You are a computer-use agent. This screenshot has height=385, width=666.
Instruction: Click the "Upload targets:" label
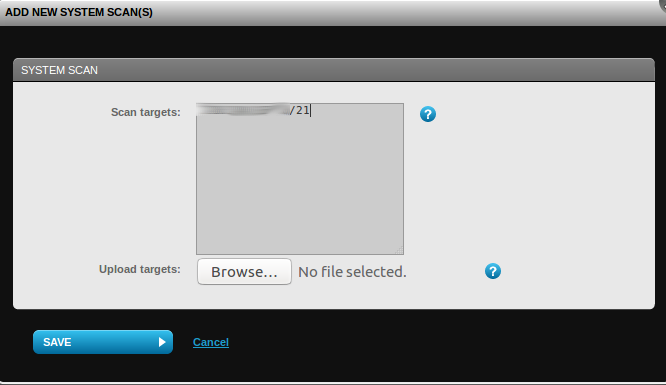(140, 269)
